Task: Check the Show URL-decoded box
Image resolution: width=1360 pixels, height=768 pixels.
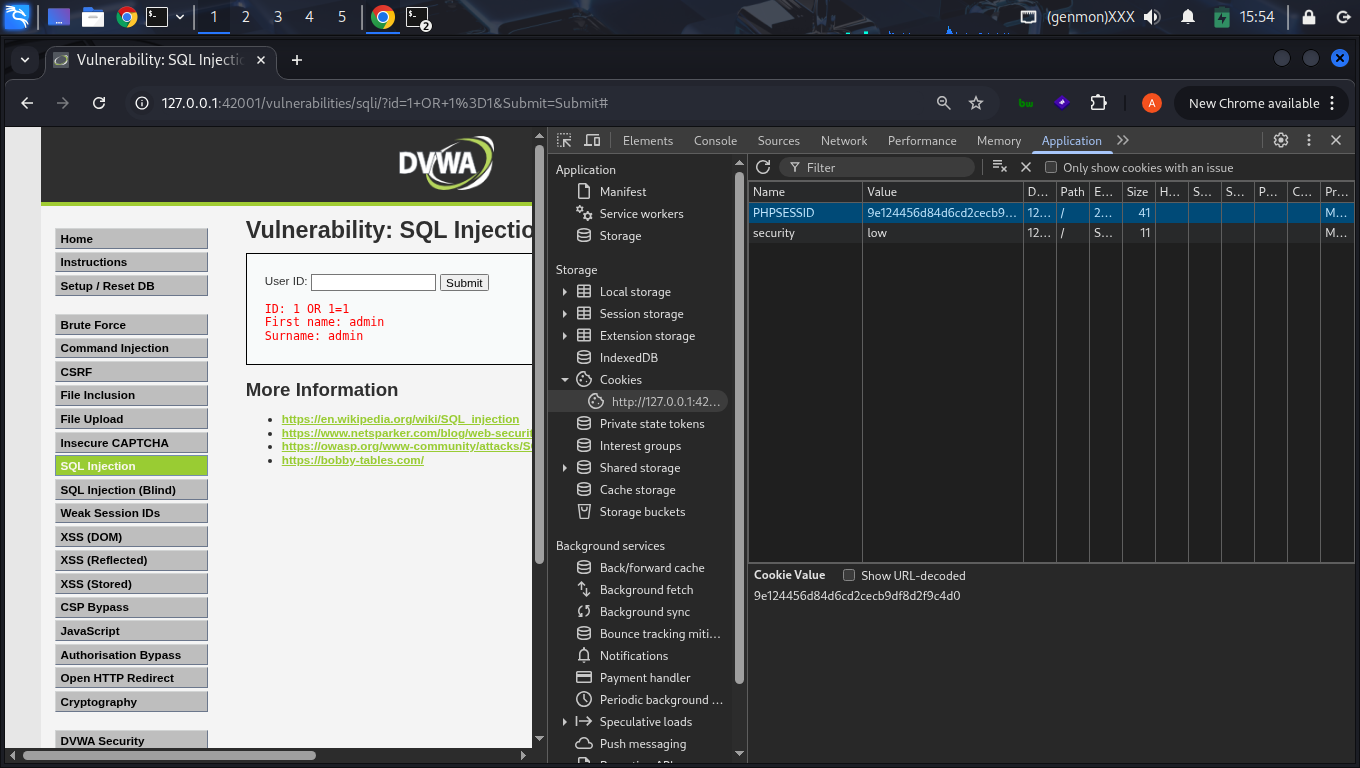Action: (x=849, y=575)
